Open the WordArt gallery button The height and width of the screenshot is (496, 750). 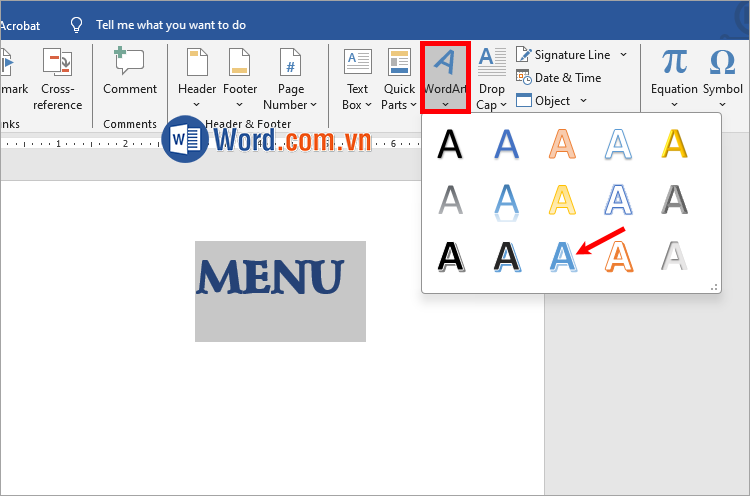[x=445, y=77]
